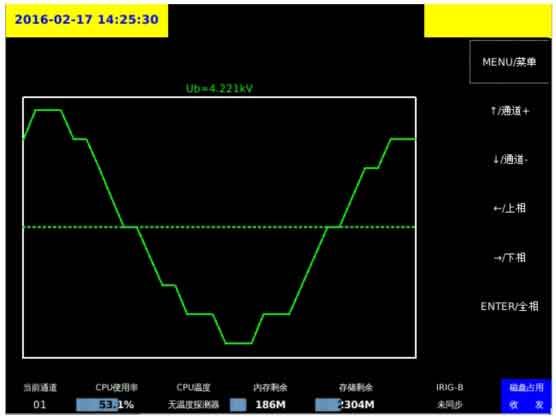Show all phases with ENTER/全相
The height and width of the screenshot is (420, 556).
[509, 306]
